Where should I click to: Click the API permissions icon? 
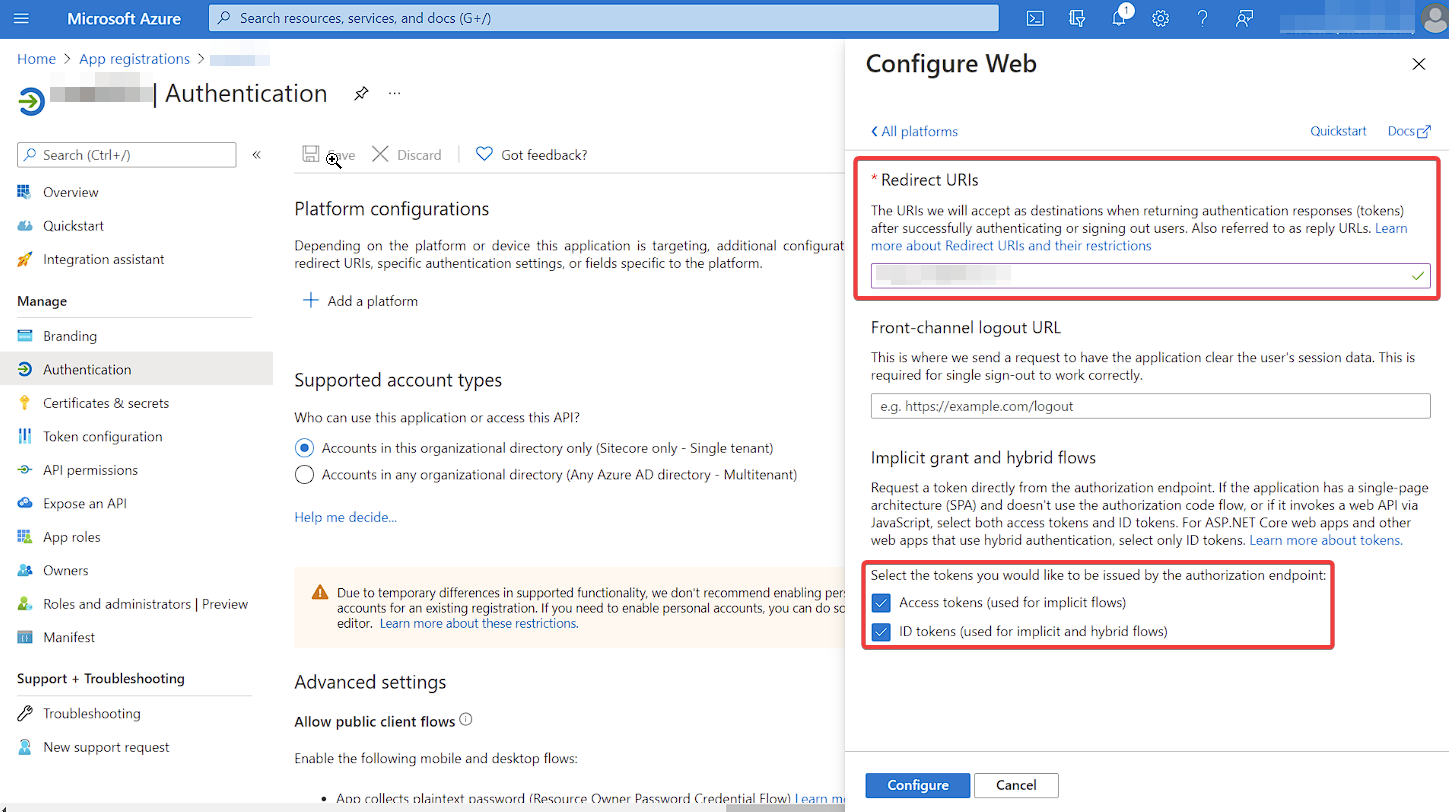pyautogui.click(x=25, y=470)
